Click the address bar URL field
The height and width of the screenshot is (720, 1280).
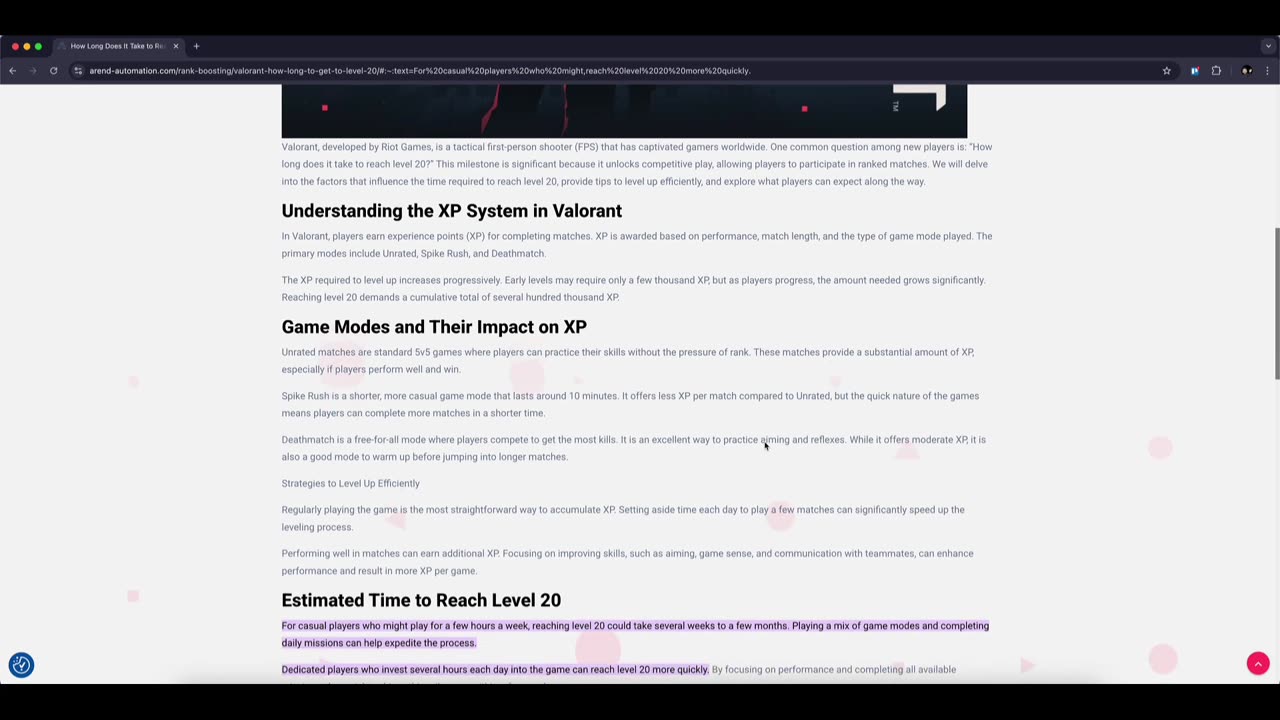pos(420,71)
